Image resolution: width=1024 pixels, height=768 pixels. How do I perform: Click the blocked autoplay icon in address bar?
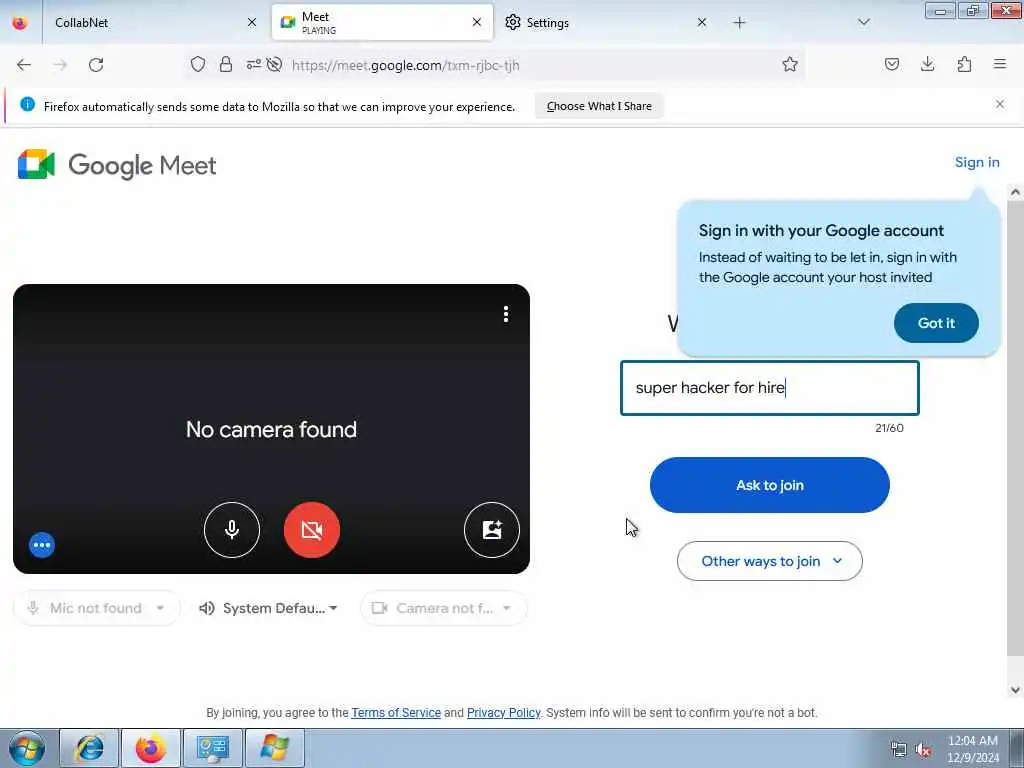point(274,64)
